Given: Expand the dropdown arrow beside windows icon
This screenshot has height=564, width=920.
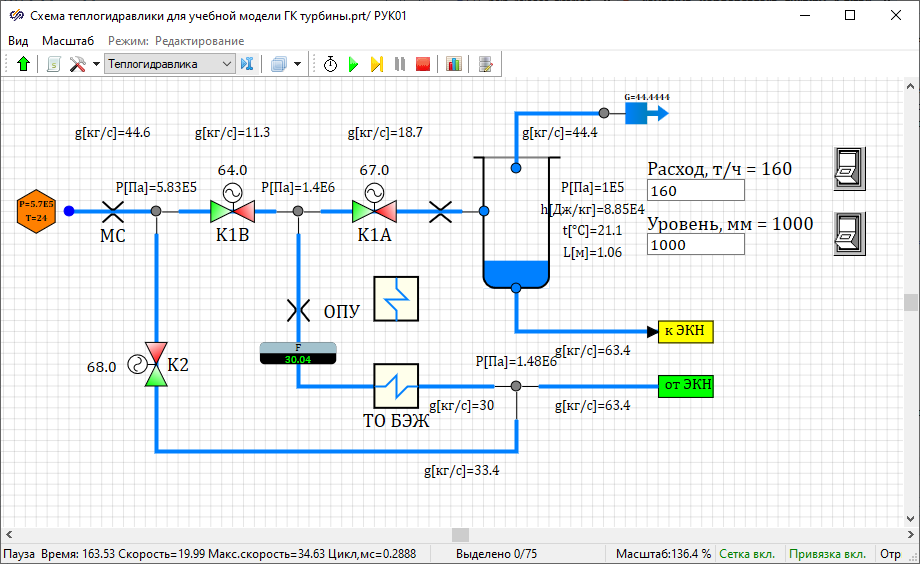Looking at the screenshot, I should [297, 64].
